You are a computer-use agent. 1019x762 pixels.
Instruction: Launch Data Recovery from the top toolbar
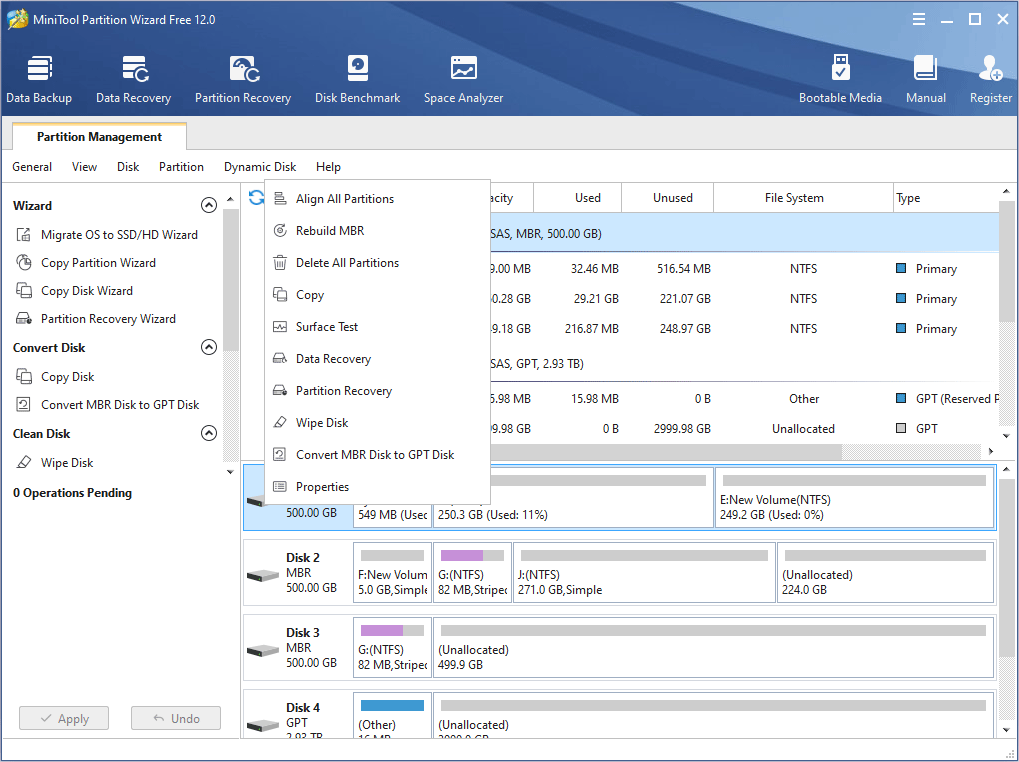coord(133,79)
